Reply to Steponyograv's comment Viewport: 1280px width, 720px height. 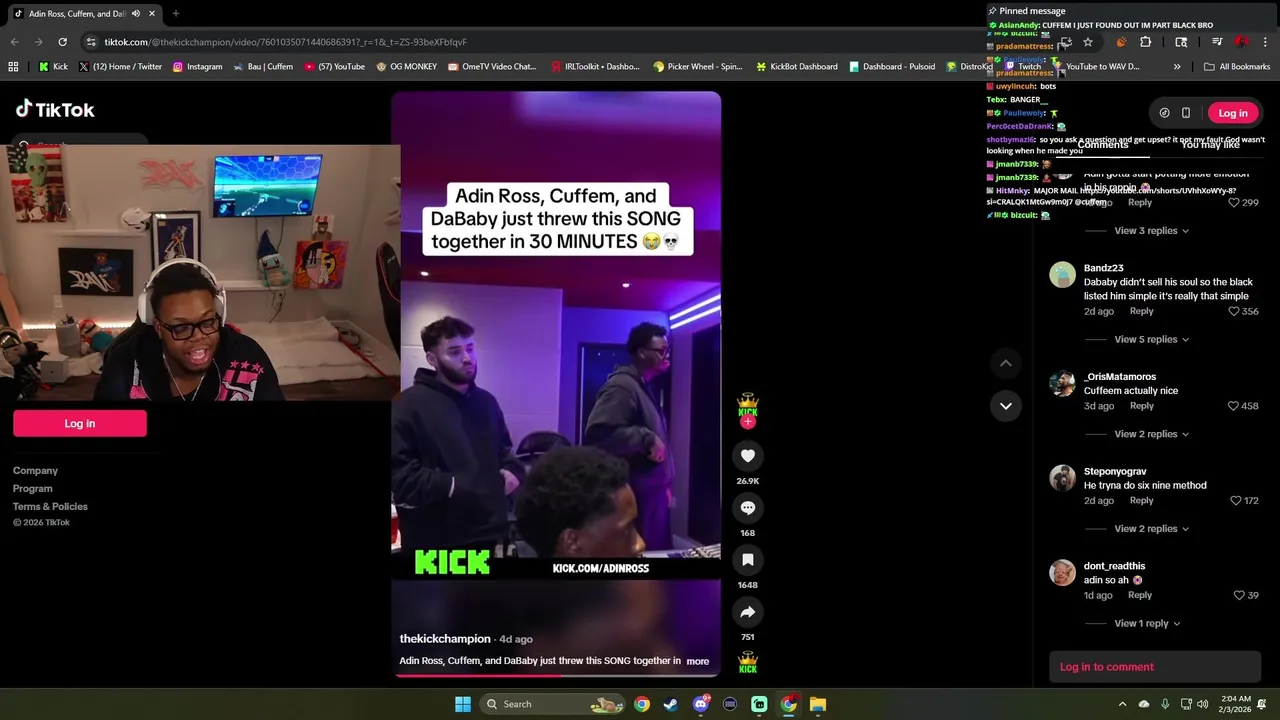pos(1141,501)
